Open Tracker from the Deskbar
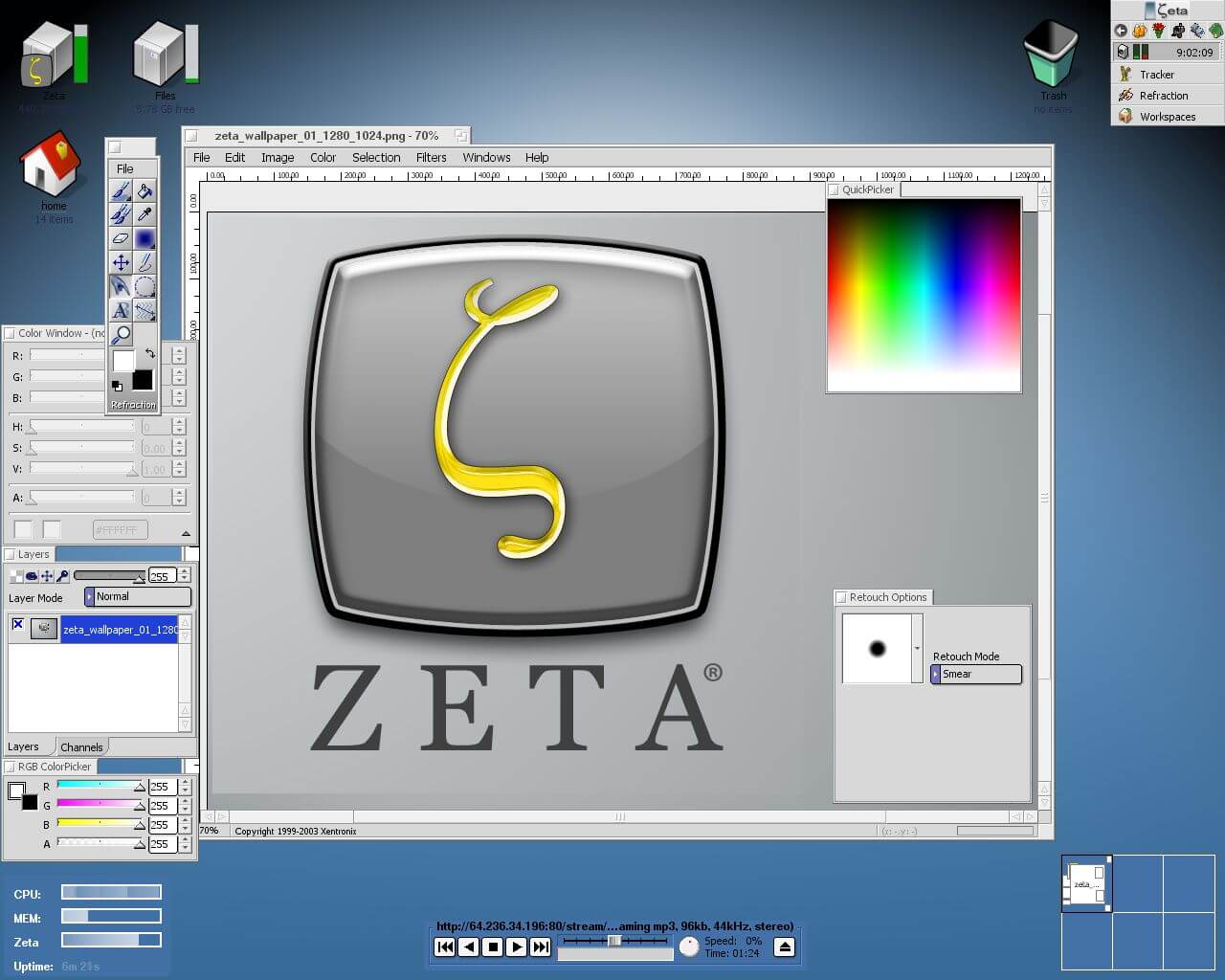The height and width of the screenshot is (980, 1225). point(1168,75)
